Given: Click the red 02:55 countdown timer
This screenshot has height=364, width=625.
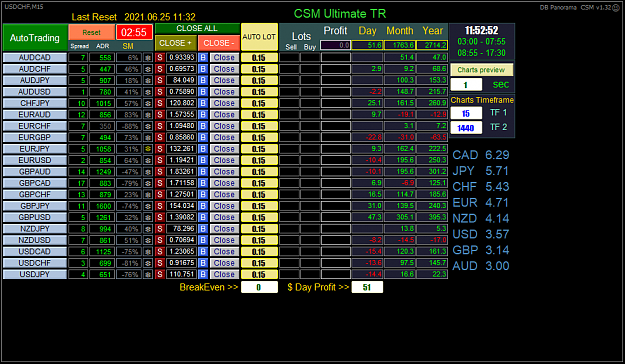Looking at the screenshot, I should [x=134, y=32].
